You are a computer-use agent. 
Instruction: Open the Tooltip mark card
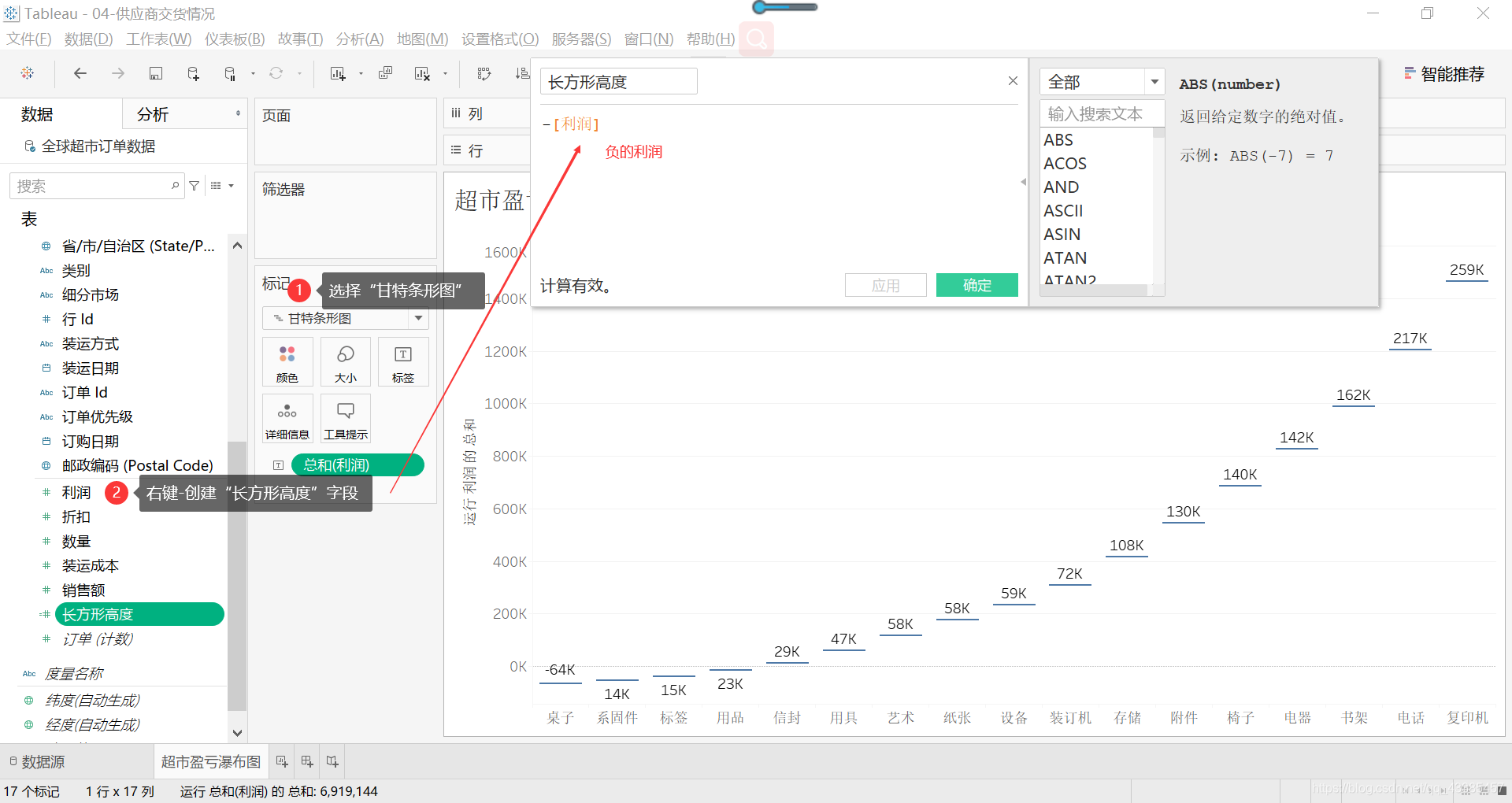pyautogui.click(x=345, y=418)
